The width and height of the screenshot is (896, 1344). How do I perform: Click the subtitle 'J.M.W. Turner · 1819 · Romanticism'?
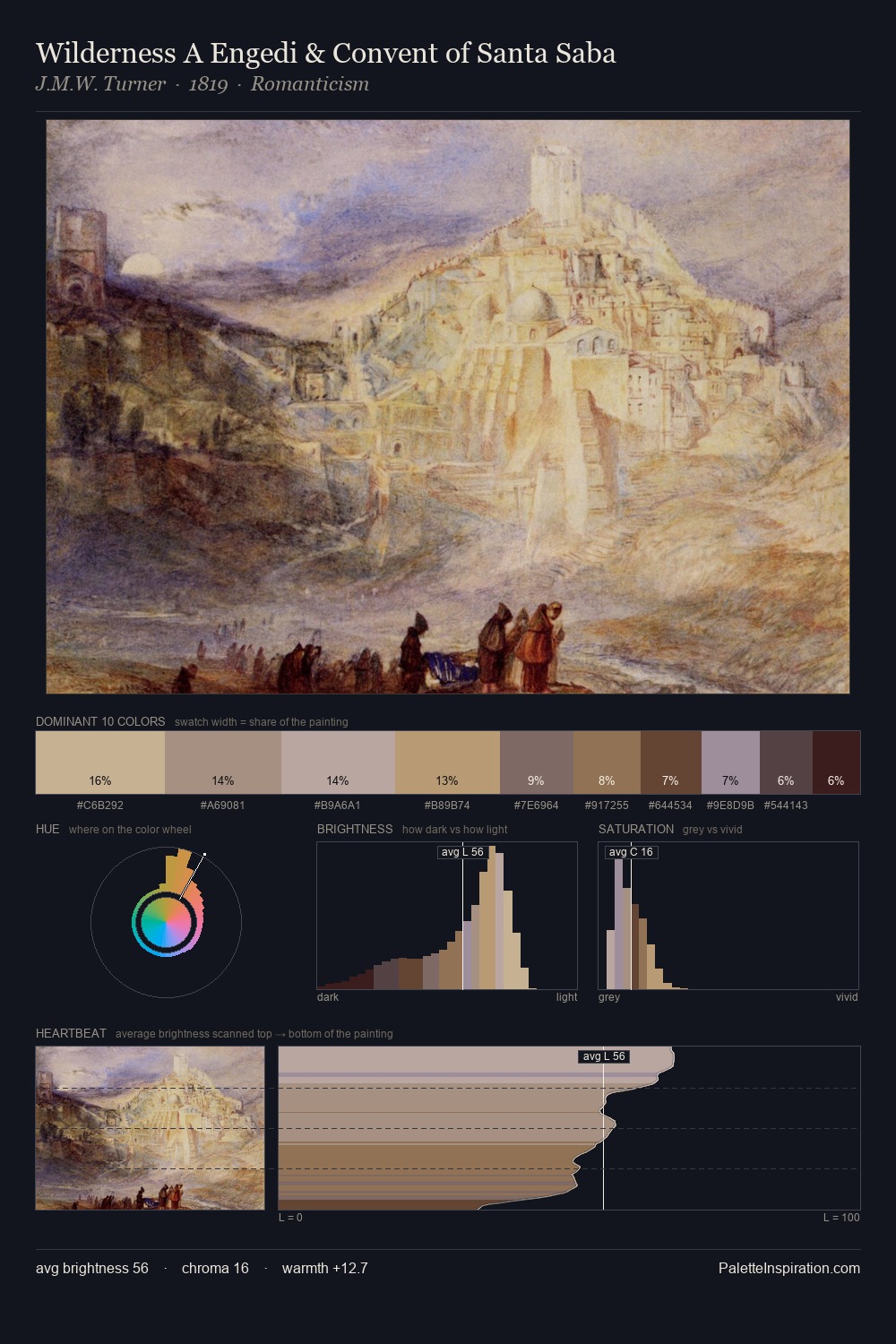(202, 84)
